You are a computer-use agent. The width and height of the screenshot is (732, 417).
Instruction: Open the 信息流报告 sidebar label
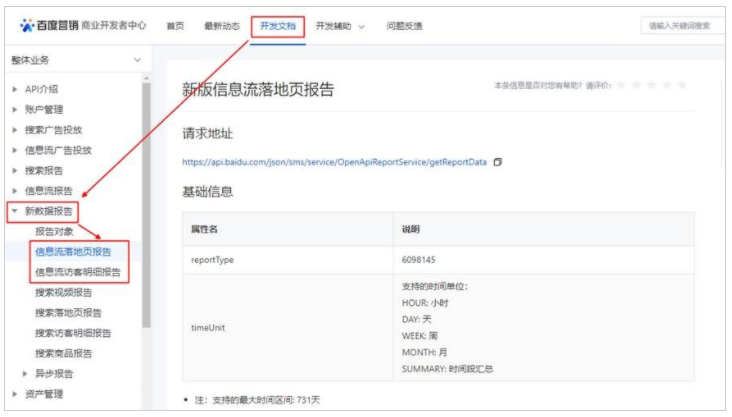coord(49,191)
